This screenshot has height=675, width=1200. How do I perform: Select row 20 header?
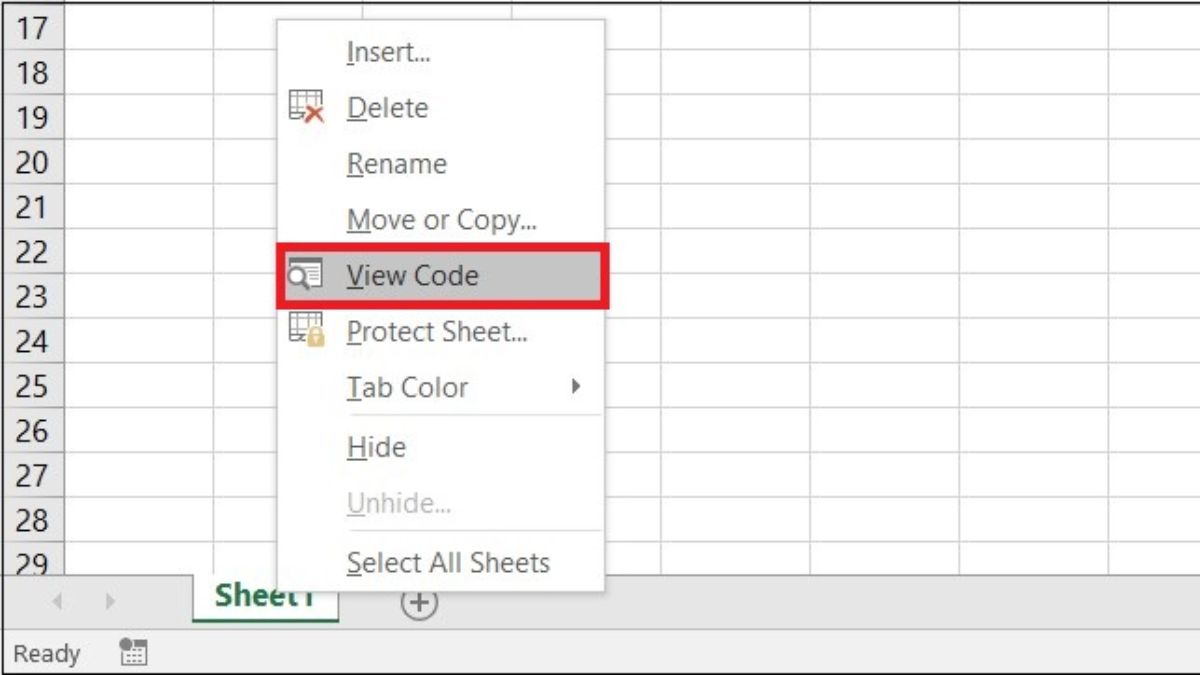click(x=32, y=162)
